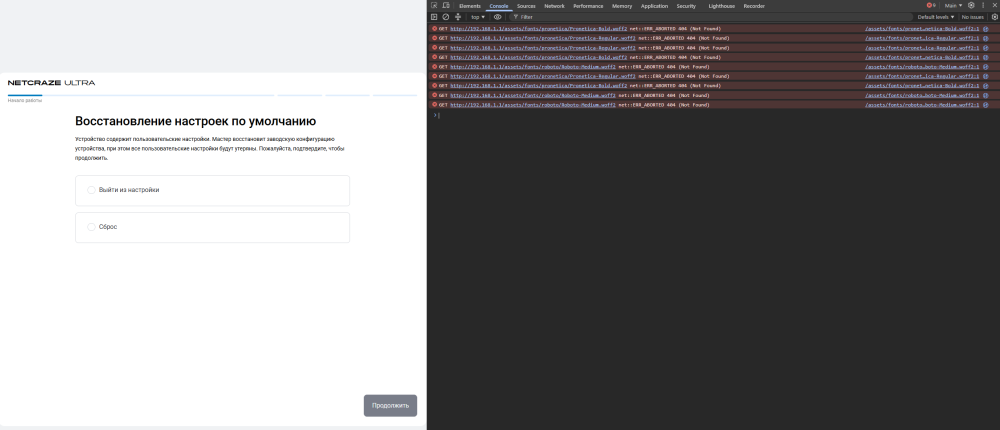The width and height of the screenshot is (1000, 430).
Task: Select the 'Сброс' radio option
Action: [91, 227]
